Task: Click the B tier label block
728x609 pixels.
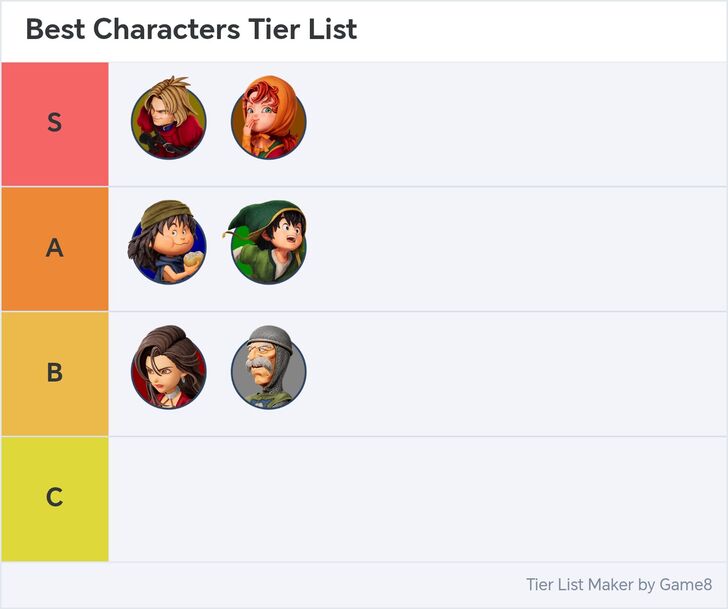Action: pyautogui.click(x=55, y=373)
